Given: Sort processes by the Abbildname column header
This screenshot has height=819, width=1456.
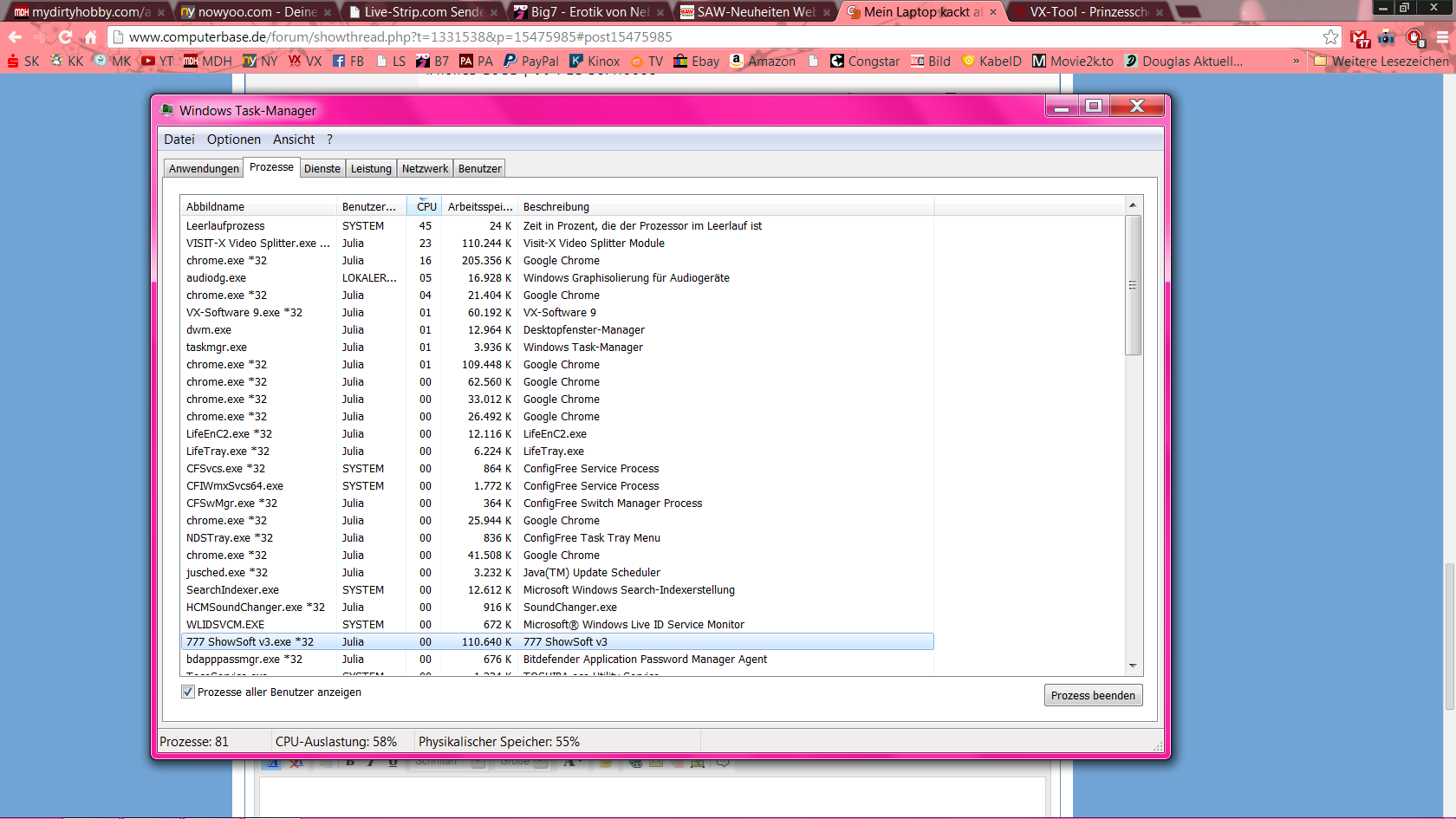Looking at the screenshot, I should (x=258, y=206).
